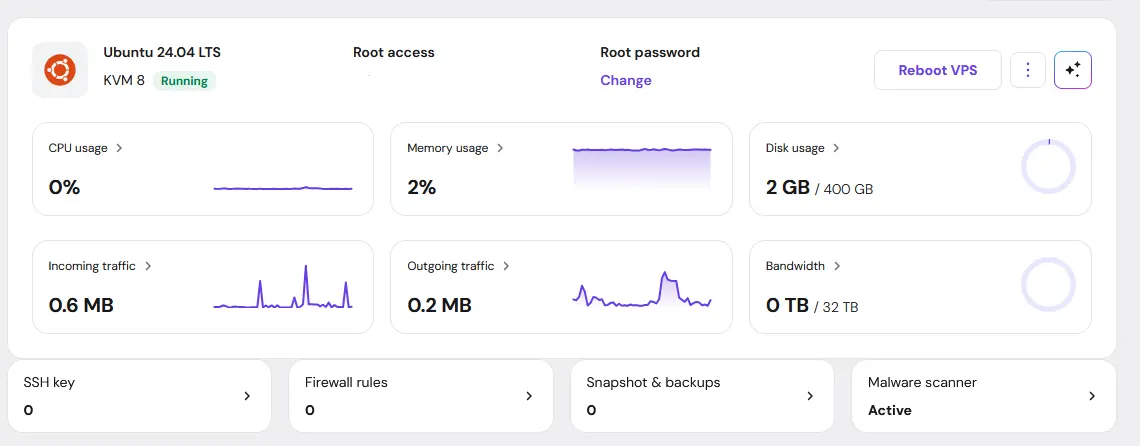
Task: Open the three-dot more options menu
Action: click(1028, 70)
